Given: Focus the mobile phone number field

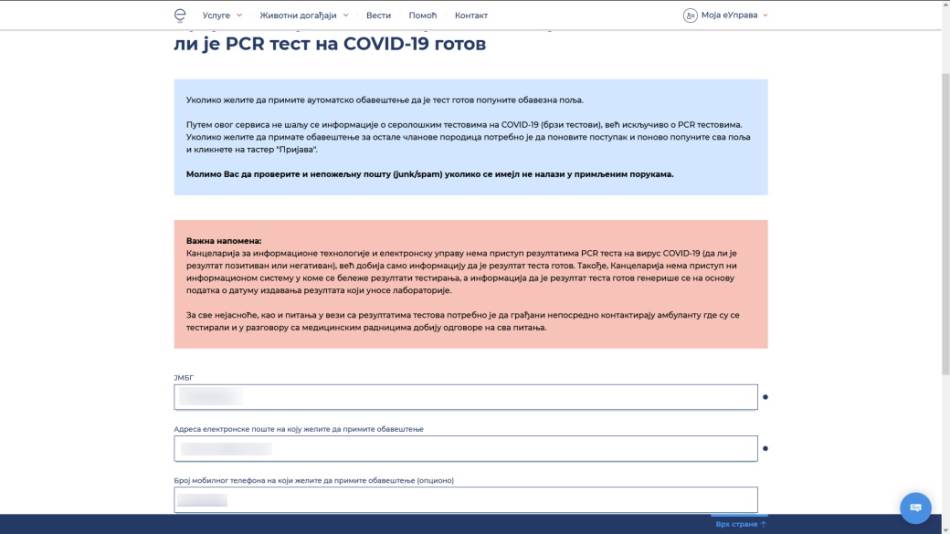Looking at the screenshot, I should point(465,500).
